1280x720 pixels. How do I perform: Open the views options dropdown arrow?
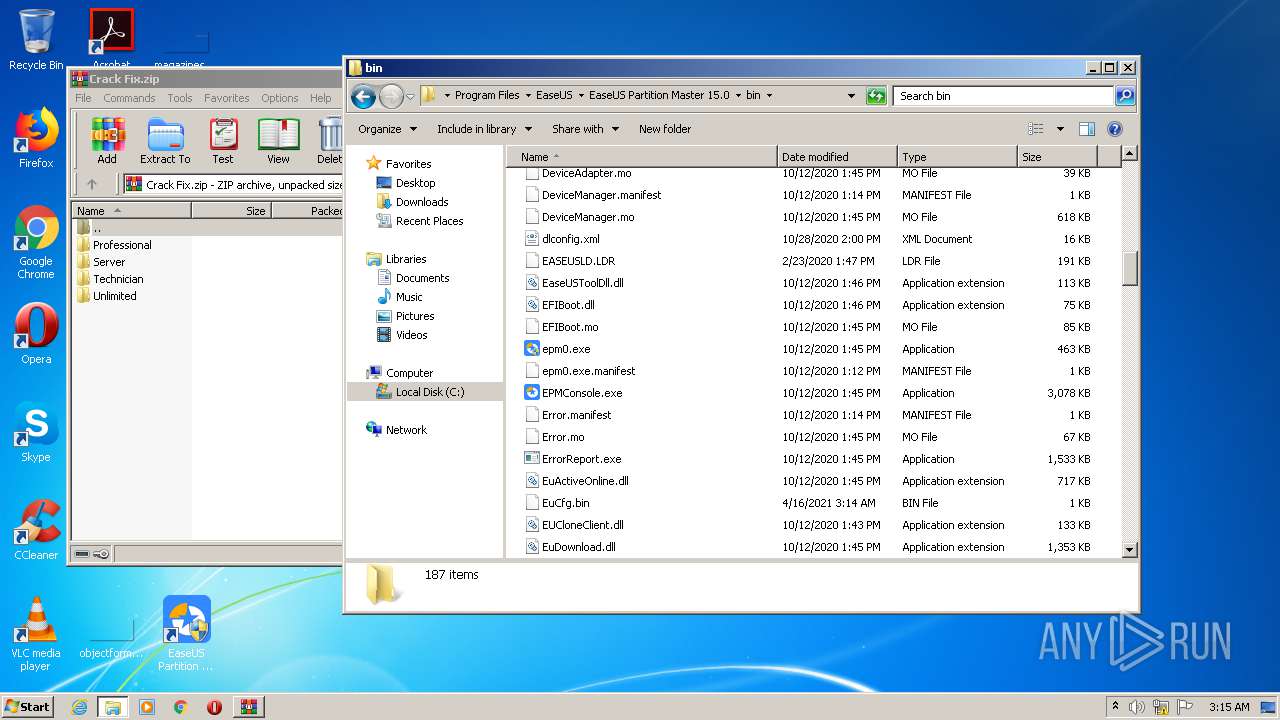pyautogui.click(x=1060, y=129)
